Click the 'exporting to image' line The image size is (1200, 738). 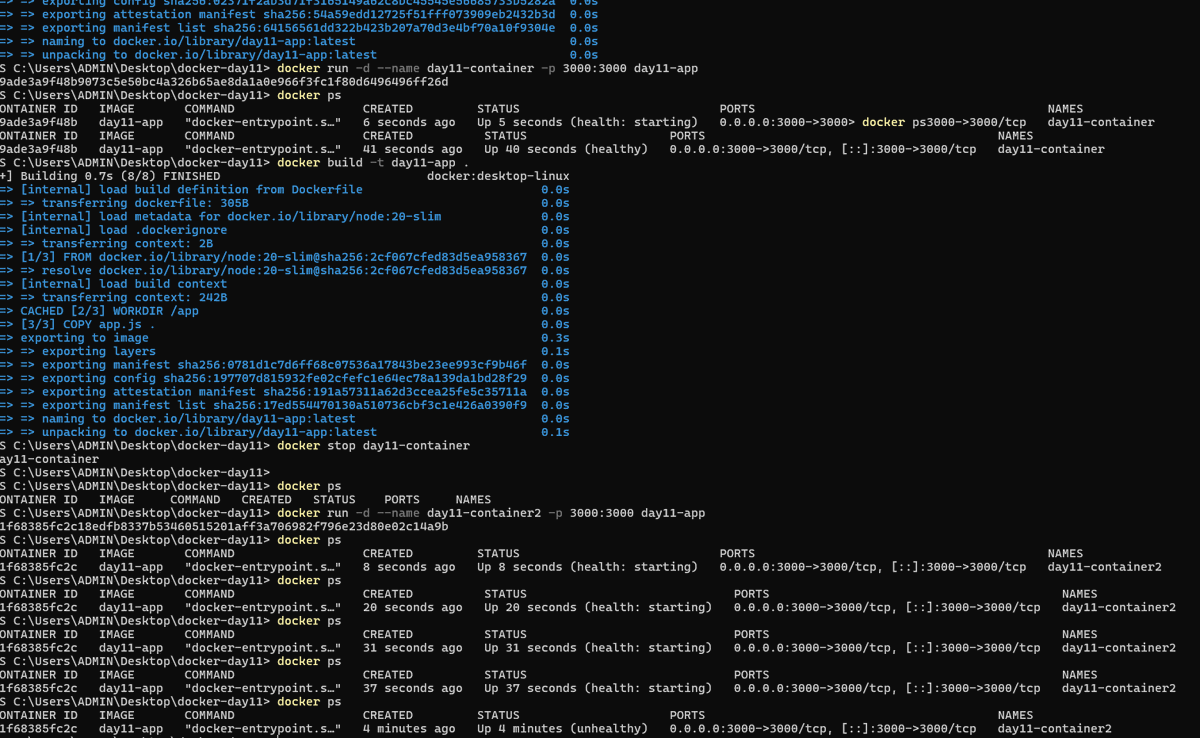pos(85,338)
